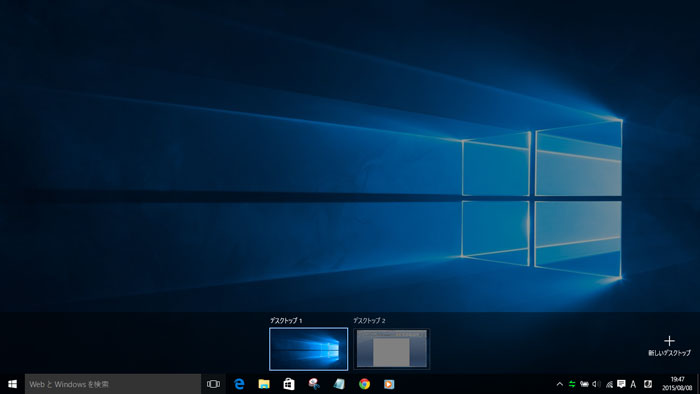Open the Windows Start menu

(12, 384)
